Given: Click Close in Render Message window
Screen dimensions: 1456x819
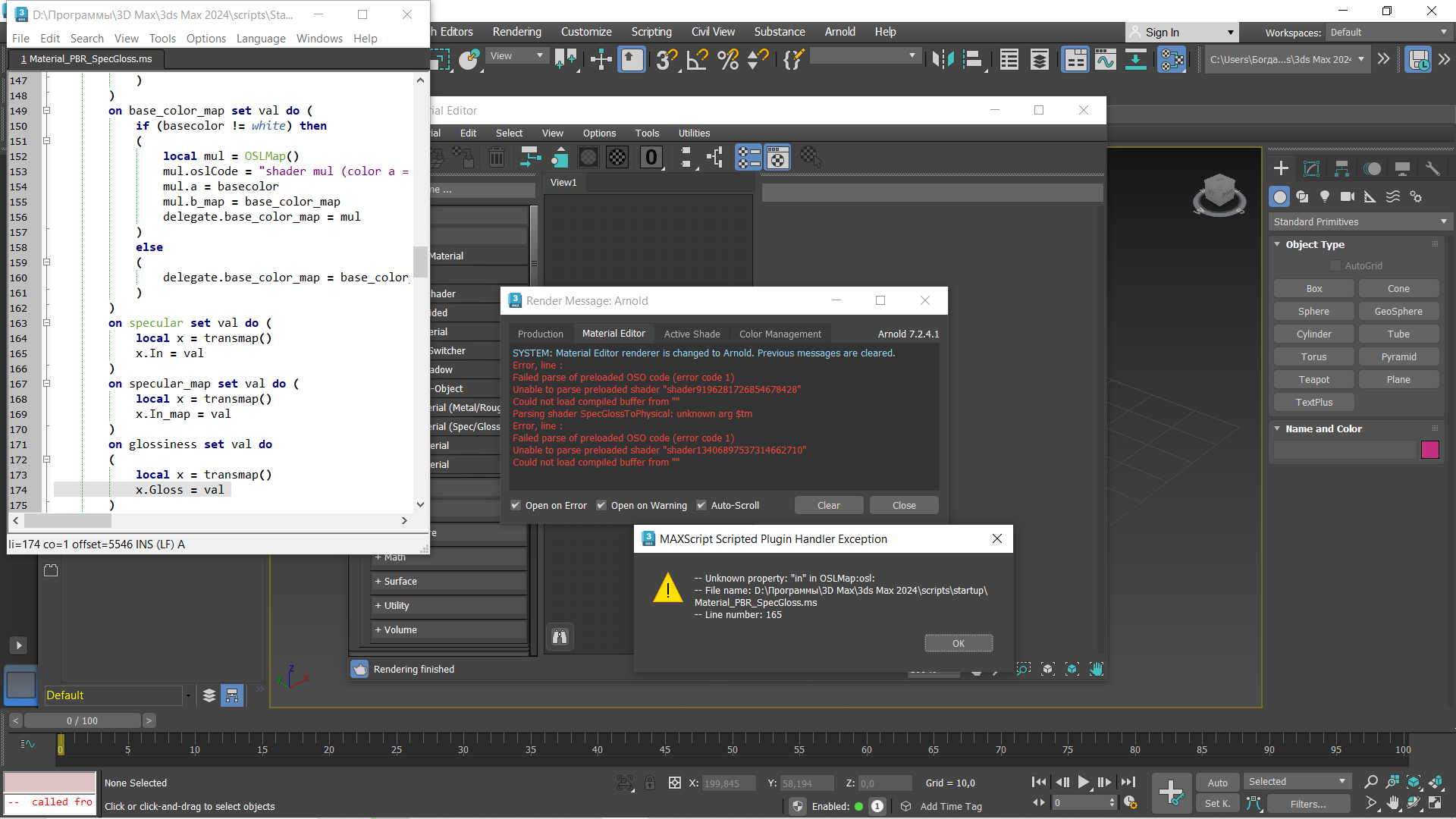Looking at the screenshot, I should point(904,505).
